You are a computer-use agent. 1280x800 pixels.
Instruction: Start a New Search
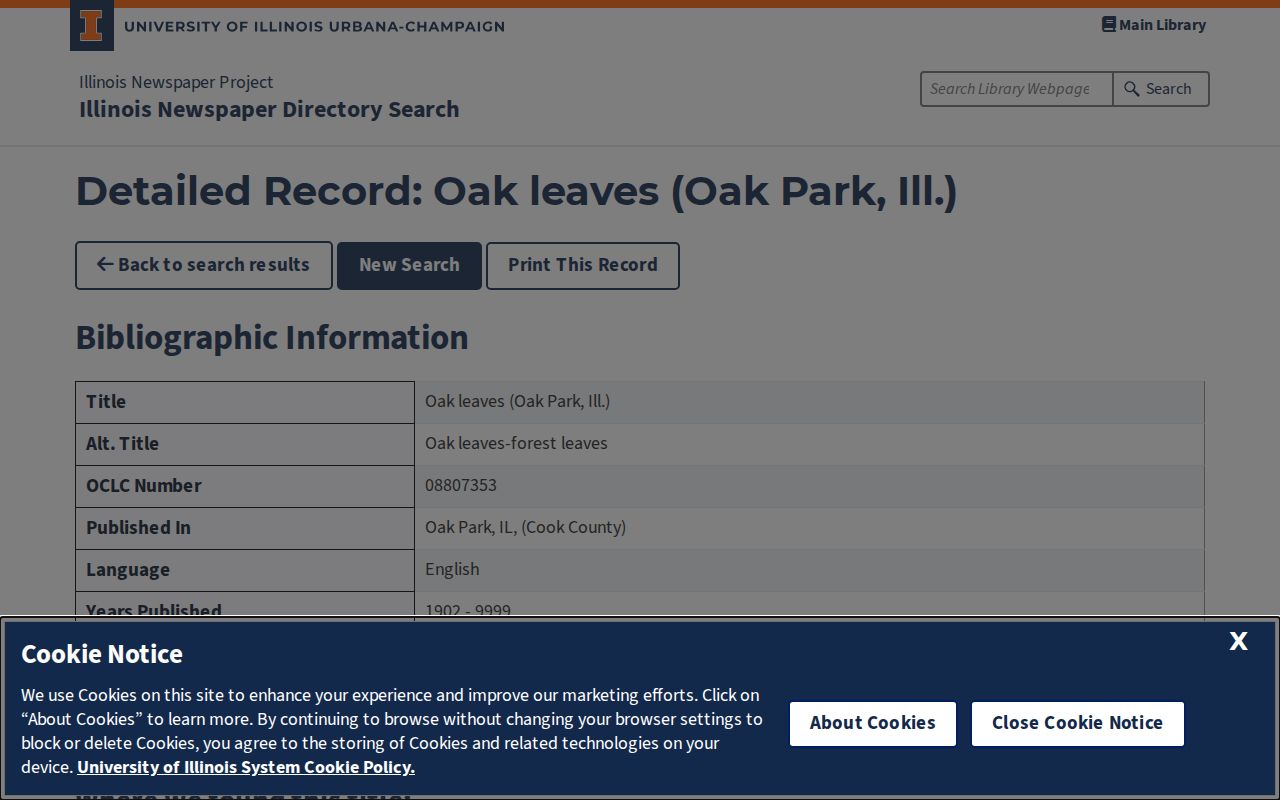(409, 266)
